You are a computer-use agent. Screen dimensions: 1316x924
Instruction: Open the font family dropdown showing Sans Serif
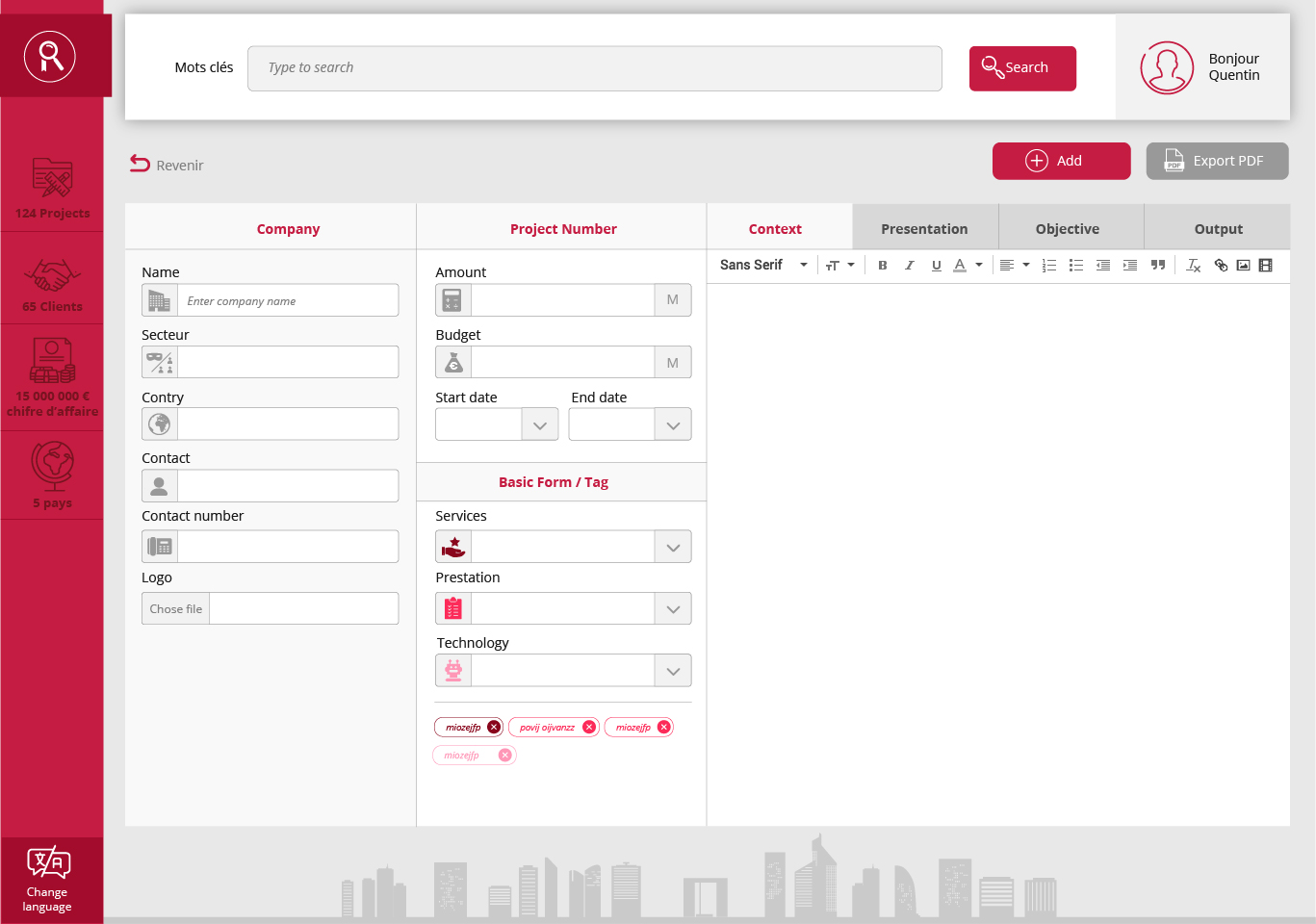[761, 264]
